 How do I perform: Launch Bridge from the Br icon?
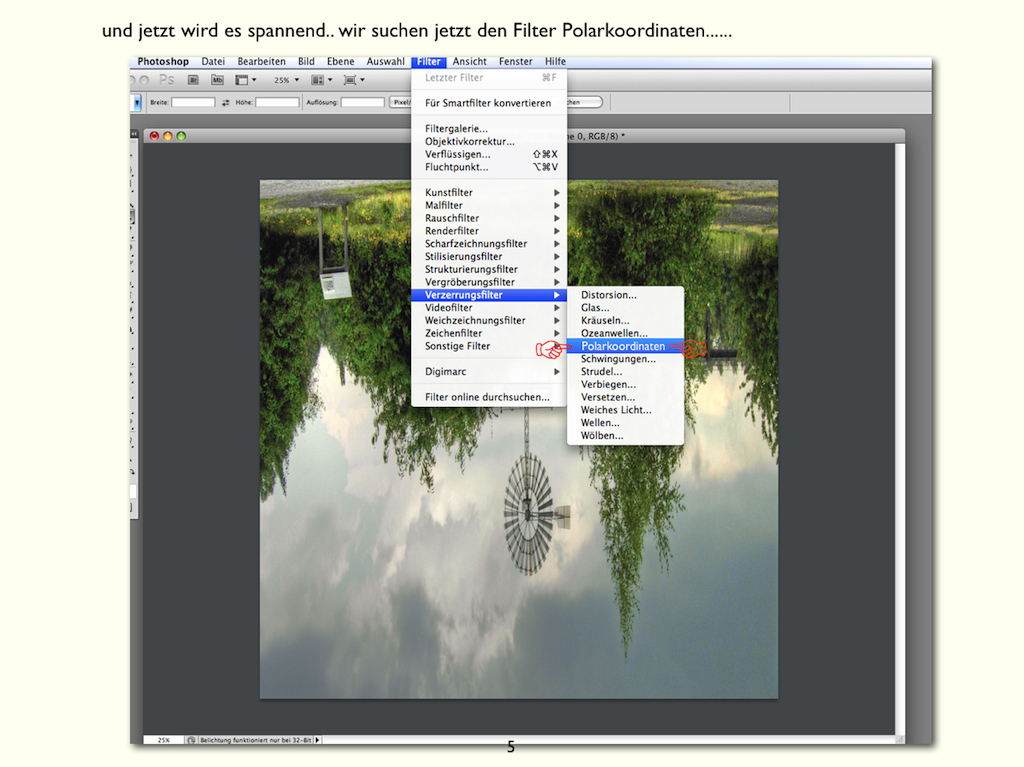(x=193, y=80)
